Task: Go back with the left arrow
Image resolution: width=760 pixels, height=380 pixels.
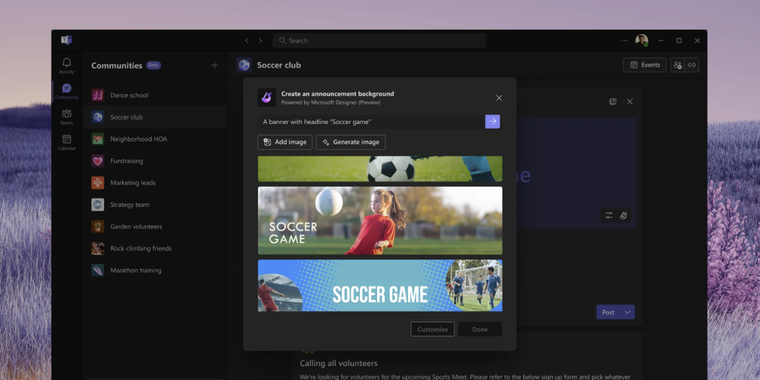Action: (247, 41)
